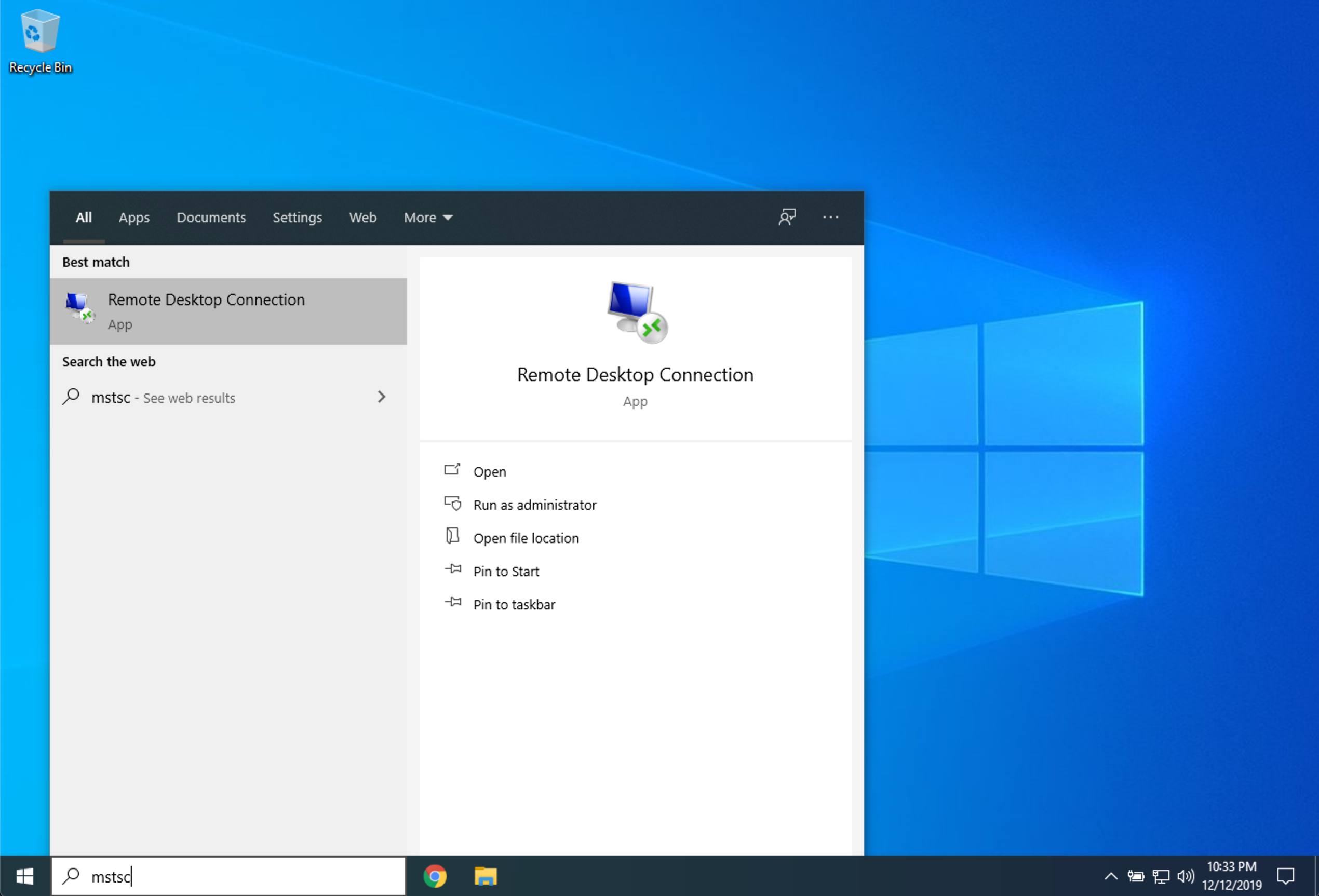Switch to the Apps tab
This screenshot has height=896, width=1319.
pos(134,218)
